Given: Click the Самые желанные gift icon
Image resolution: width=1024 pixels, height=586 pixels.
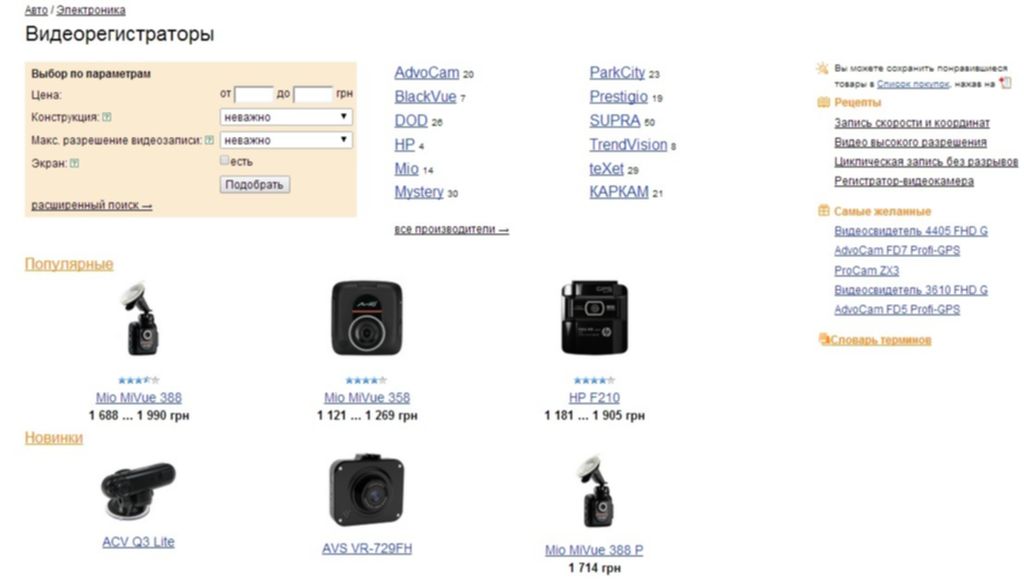Looking at the screenshot, I should click(824, 211).
